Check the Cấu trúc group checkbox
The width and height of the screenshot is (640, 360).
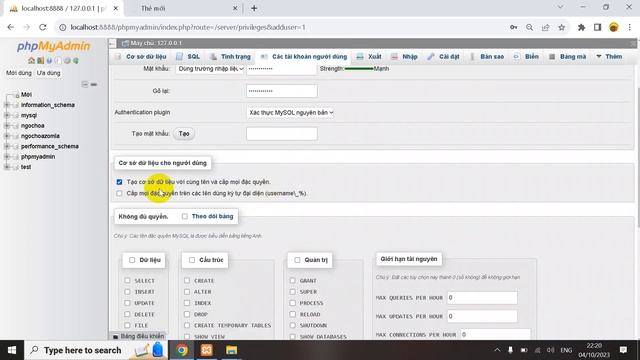(192, 260)
